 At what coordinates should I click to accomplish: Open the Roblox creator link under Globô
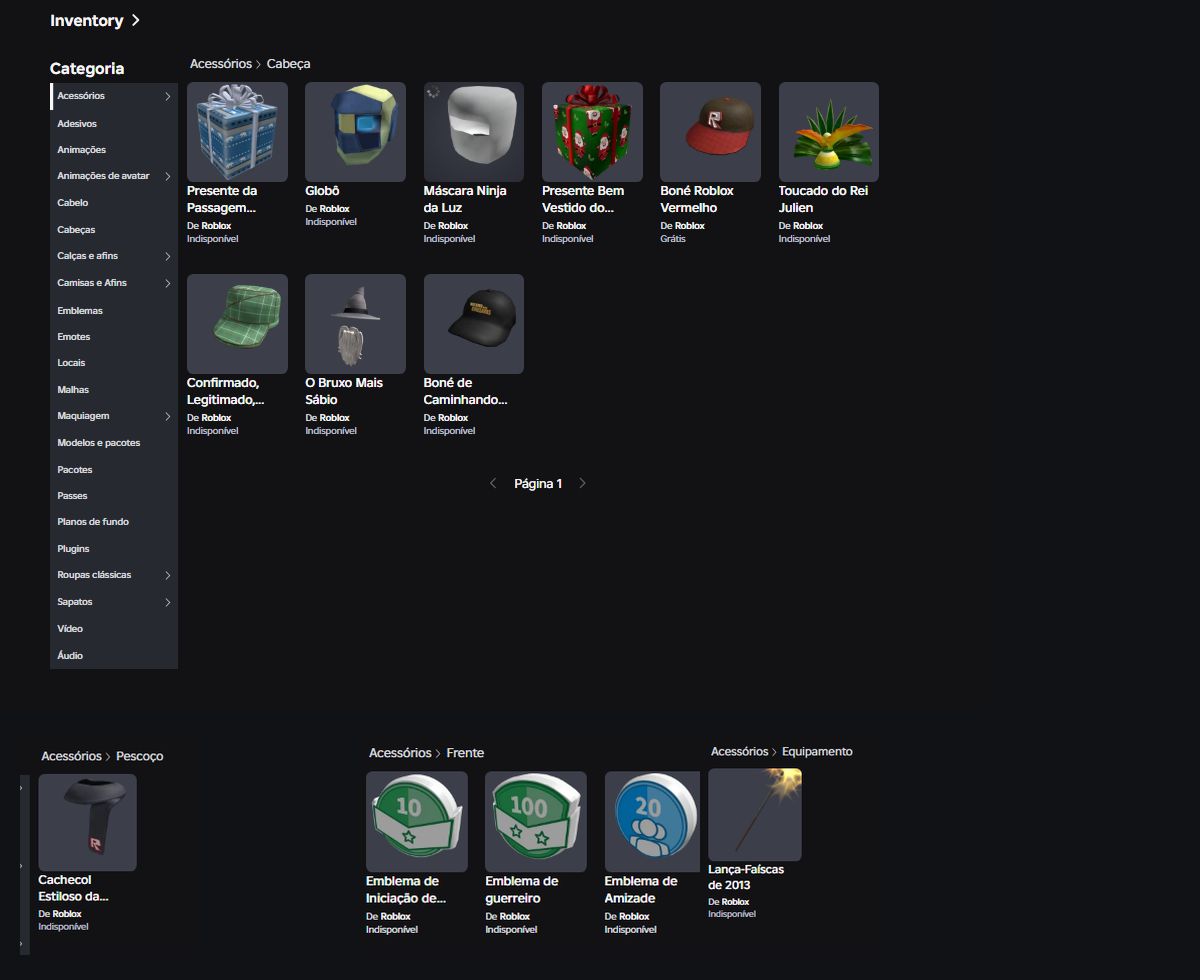click(334, 209)
